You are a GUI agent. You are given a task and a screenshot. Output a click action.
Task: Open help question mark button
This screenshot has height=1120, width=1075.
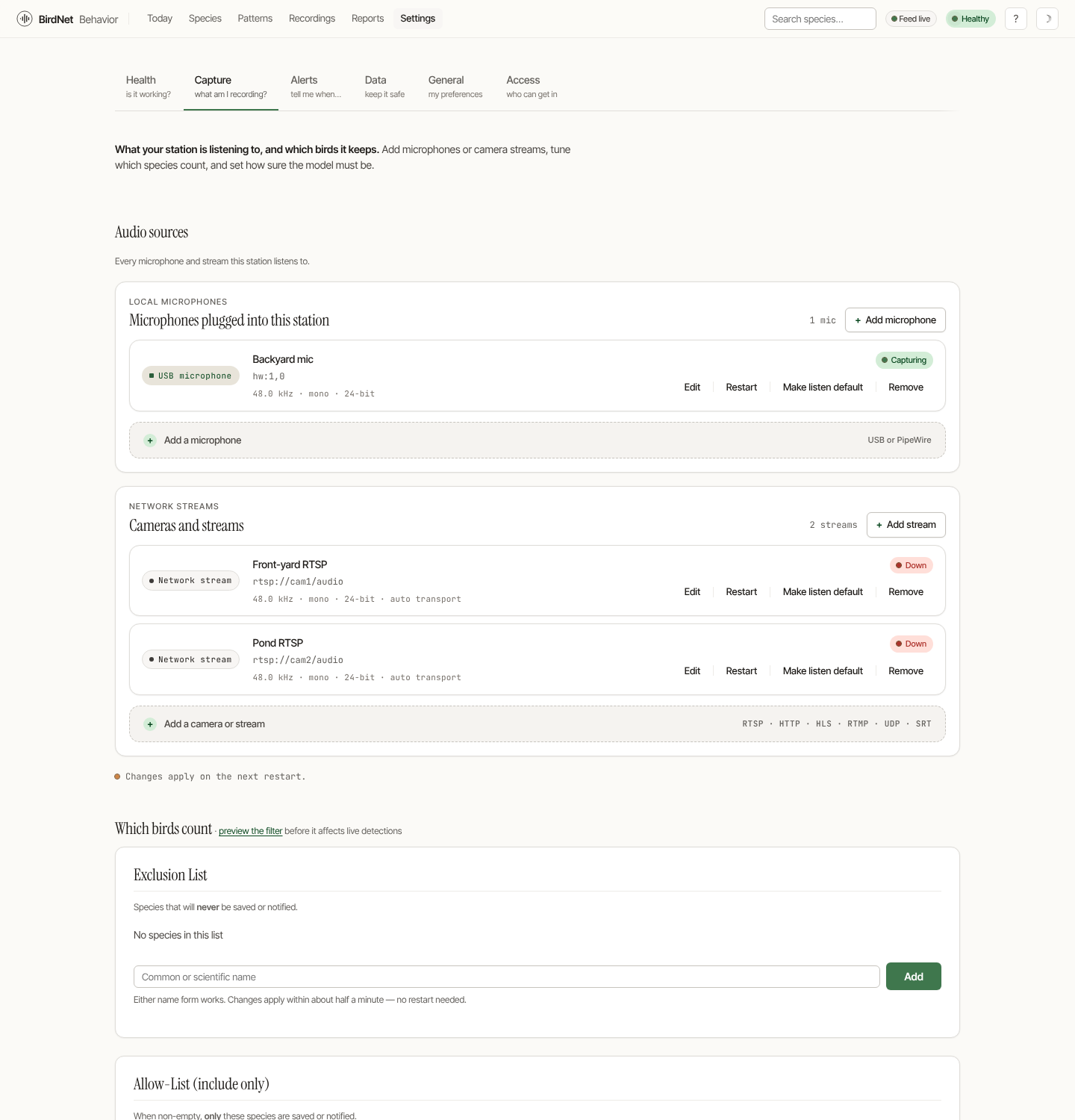click(1016, 19)
